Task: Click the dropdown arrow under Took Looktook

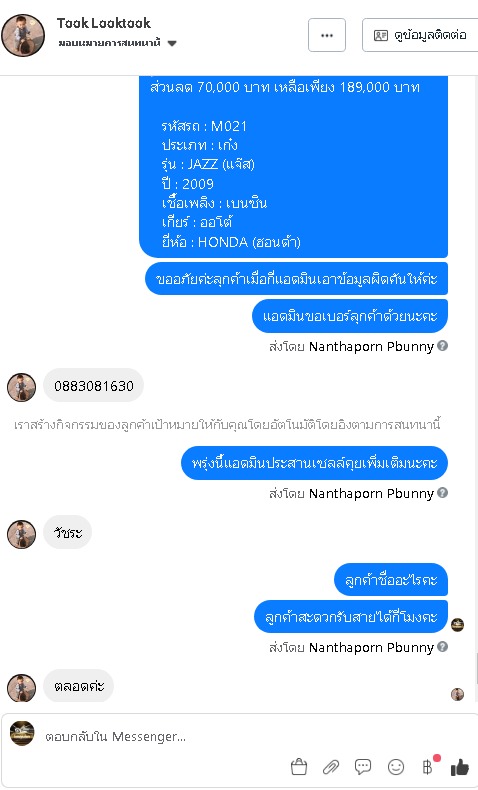Action: tap(172, 43)
